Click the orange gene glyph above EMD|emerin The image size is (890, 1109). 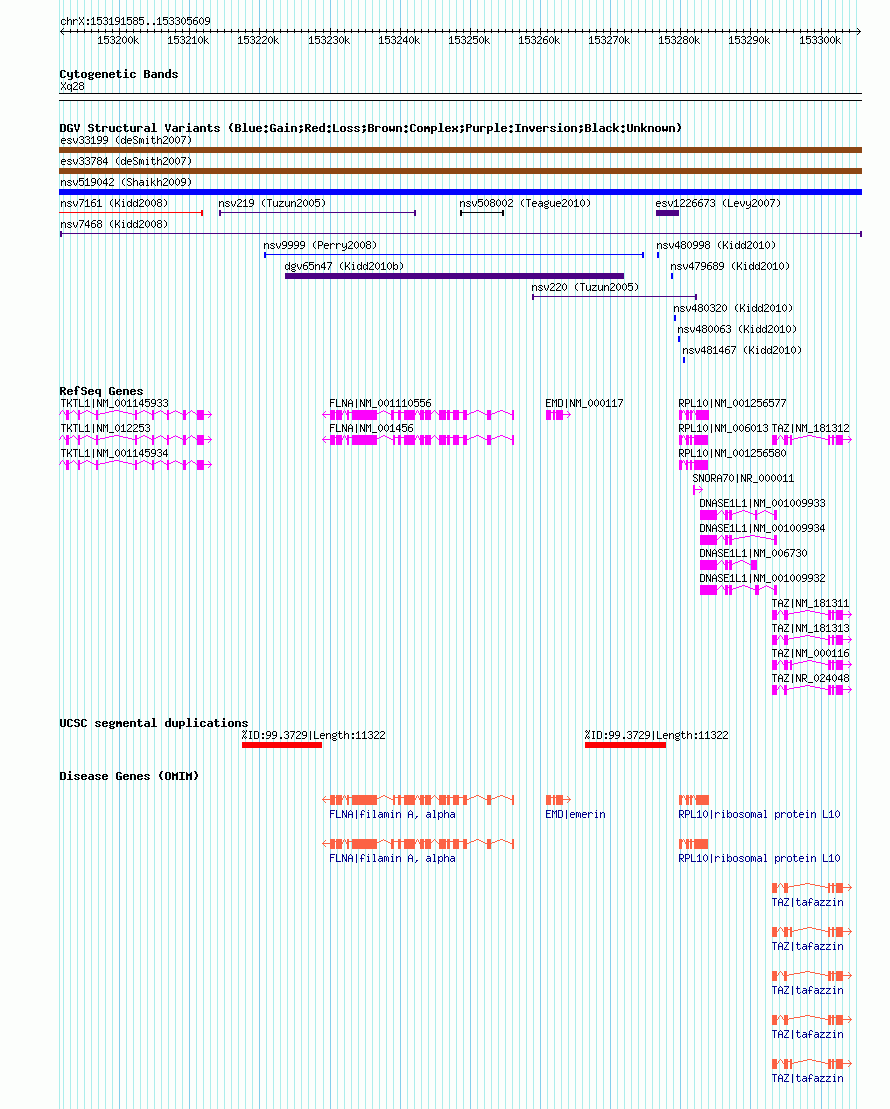pos(558,800)
